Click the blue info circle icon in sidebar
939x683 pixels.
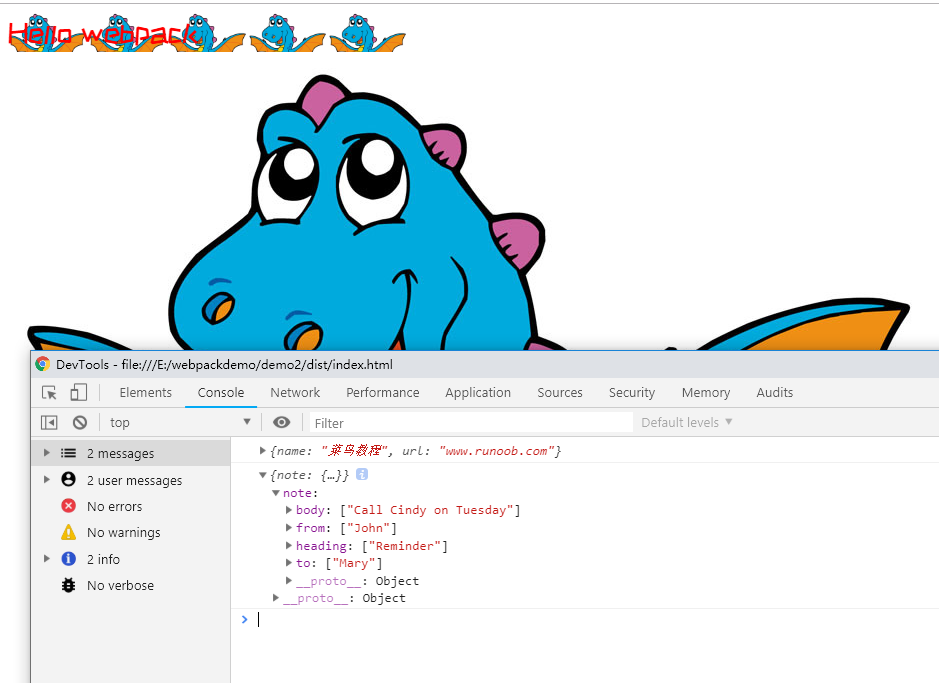[69, 558]
